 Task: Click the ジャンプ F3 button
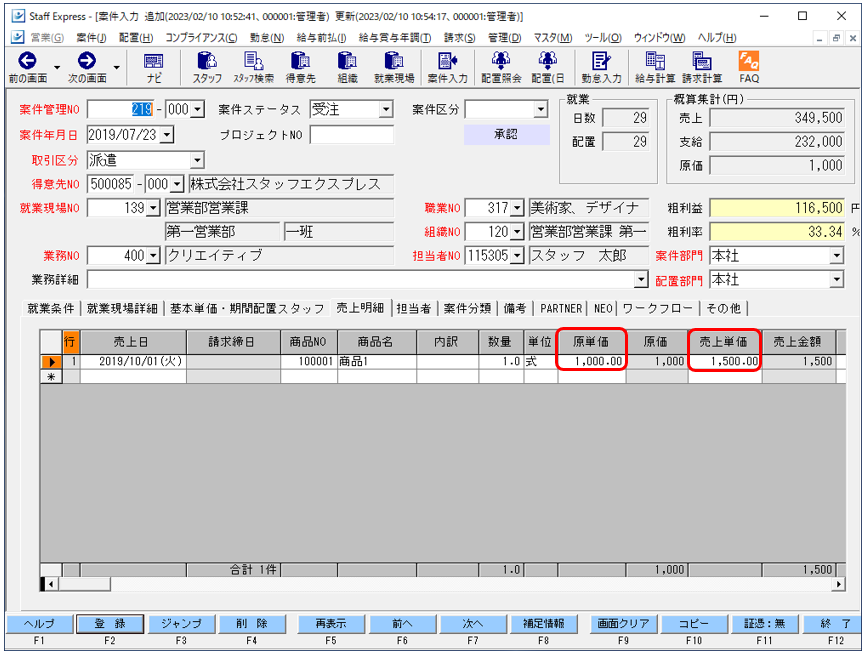pyautogui.click(x=181, y=624)
